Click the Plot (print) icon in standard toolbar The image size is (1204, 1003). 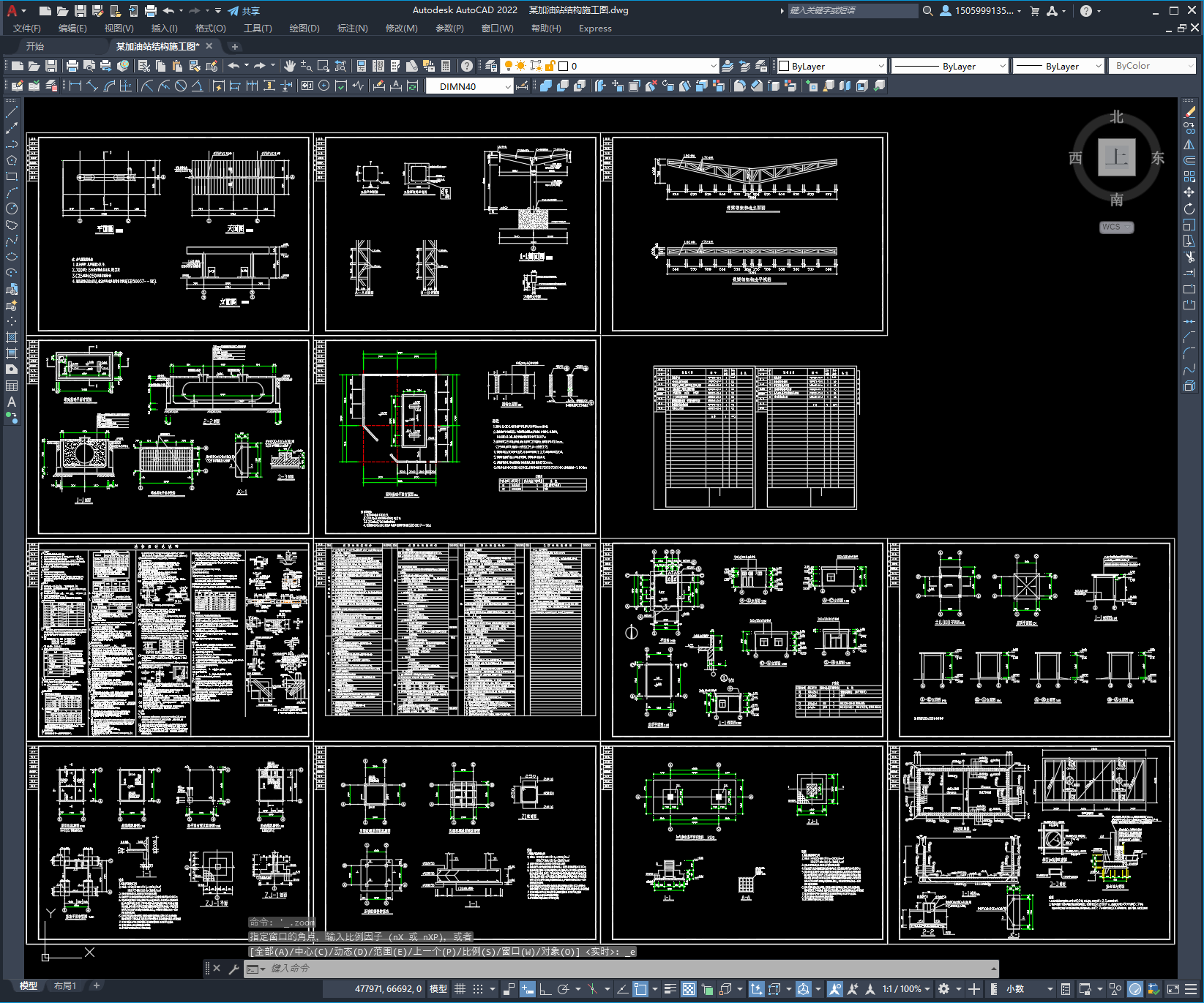pyautogui.click(x=72, y=66)
